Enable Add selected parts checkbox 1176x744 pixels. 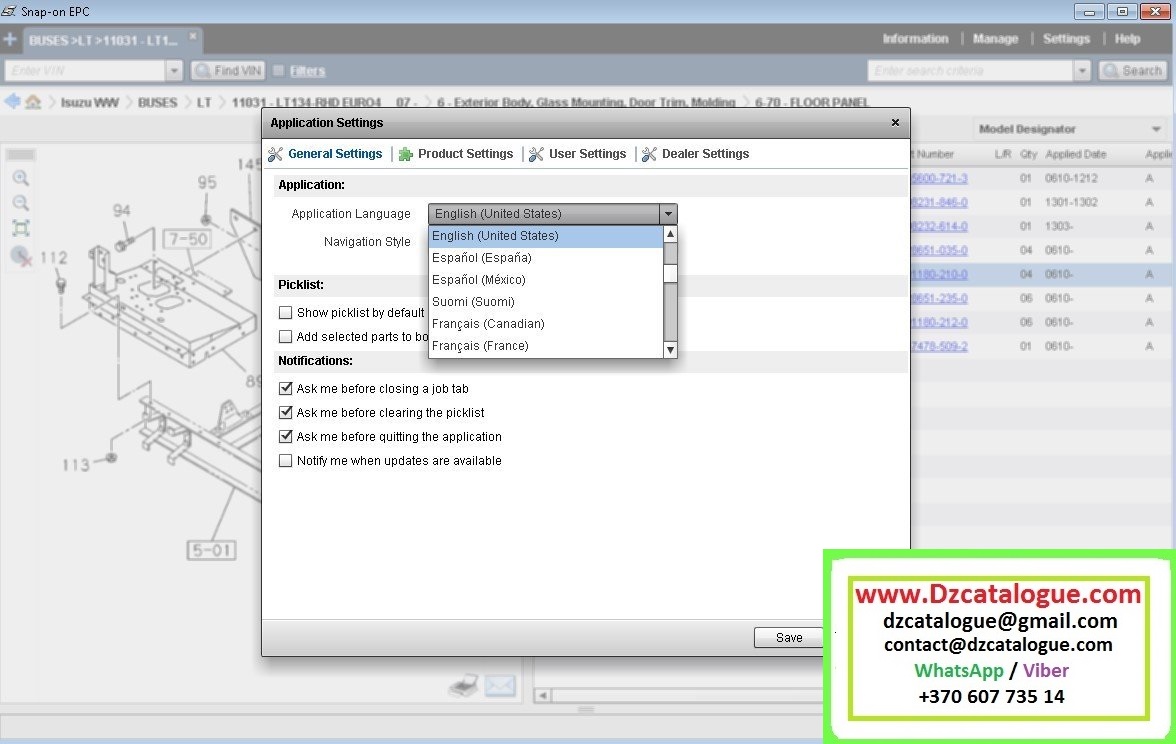point(285,337)
